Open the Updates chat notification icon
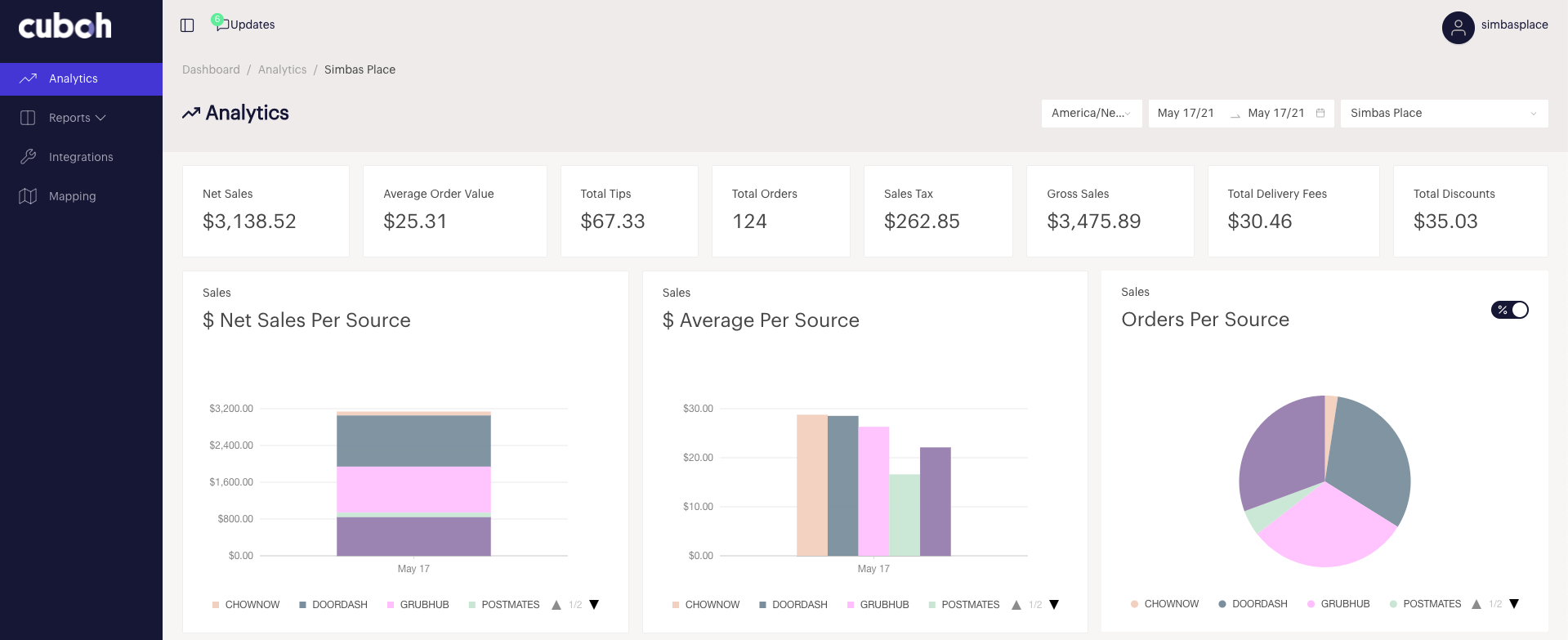The image size is (1568, 640). (220, 24)
